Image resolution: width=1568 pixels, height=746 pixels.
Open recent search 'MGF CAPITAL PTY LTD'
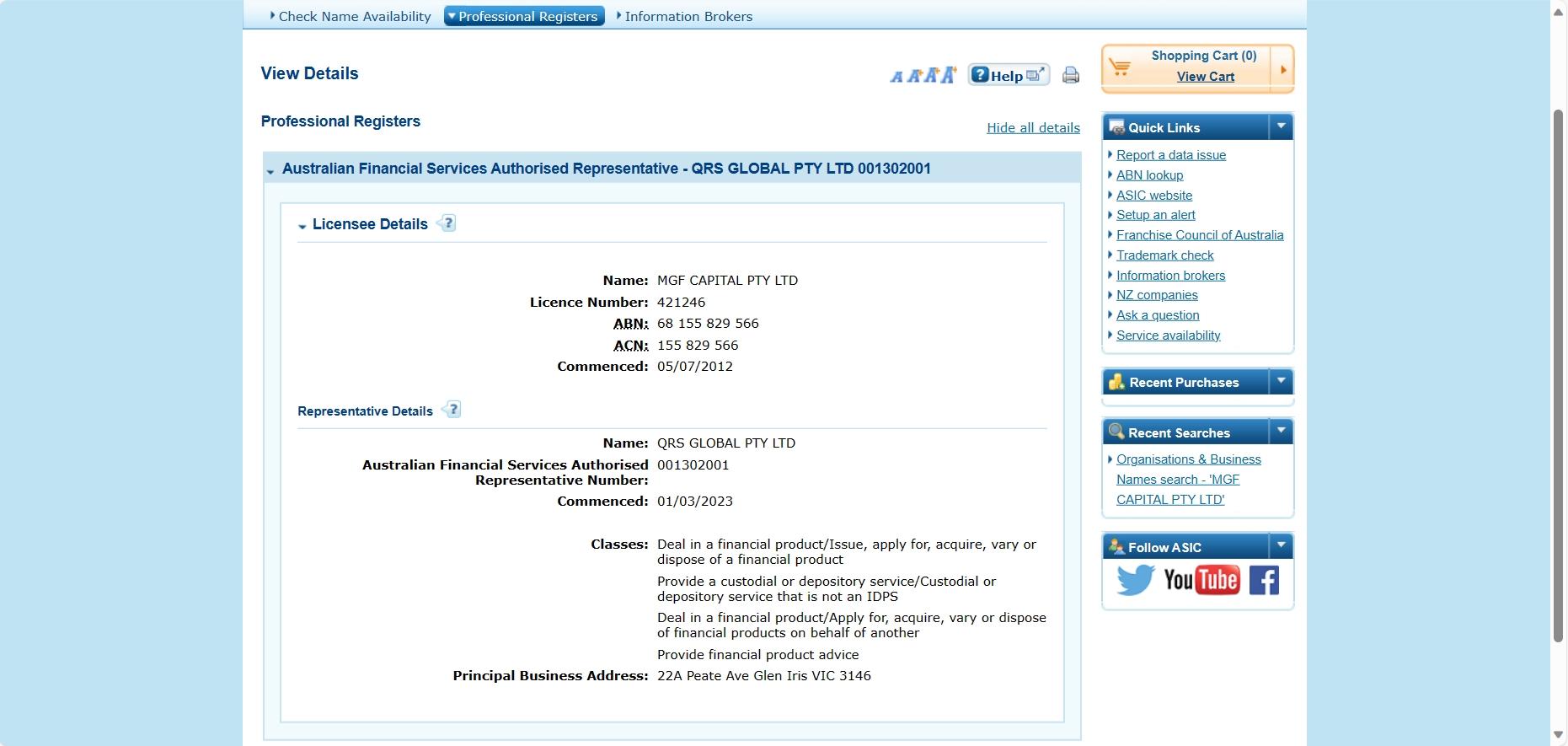tap(1188, 480)
